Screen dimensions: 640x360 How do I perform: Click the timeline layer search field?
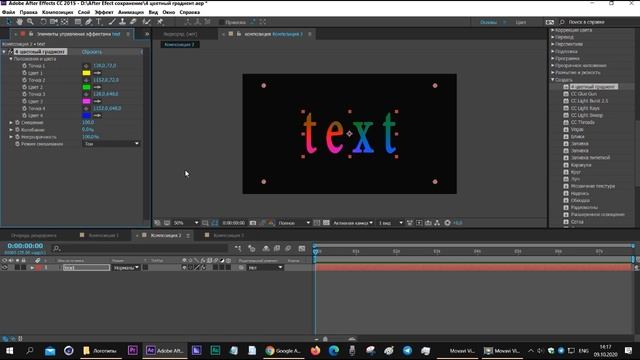[x=141, y=248]
